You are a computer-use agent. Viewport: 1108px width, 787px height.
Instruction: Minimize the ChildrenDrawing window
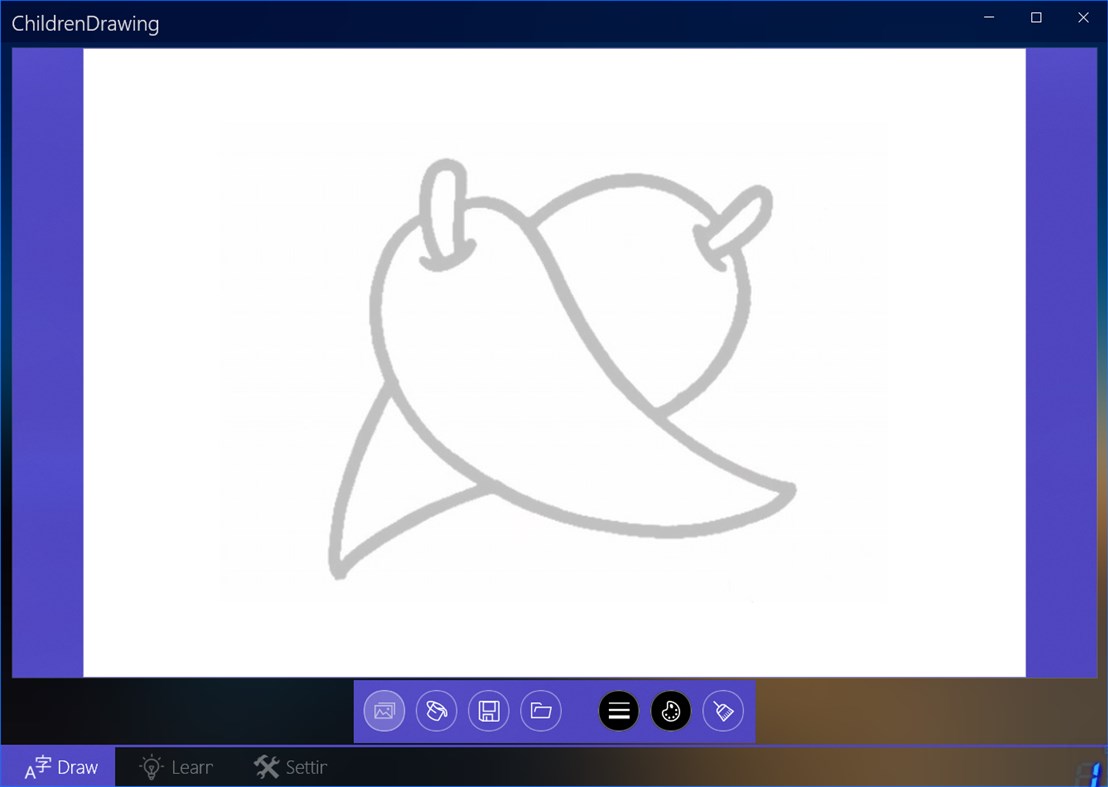(x=989, y=18)
